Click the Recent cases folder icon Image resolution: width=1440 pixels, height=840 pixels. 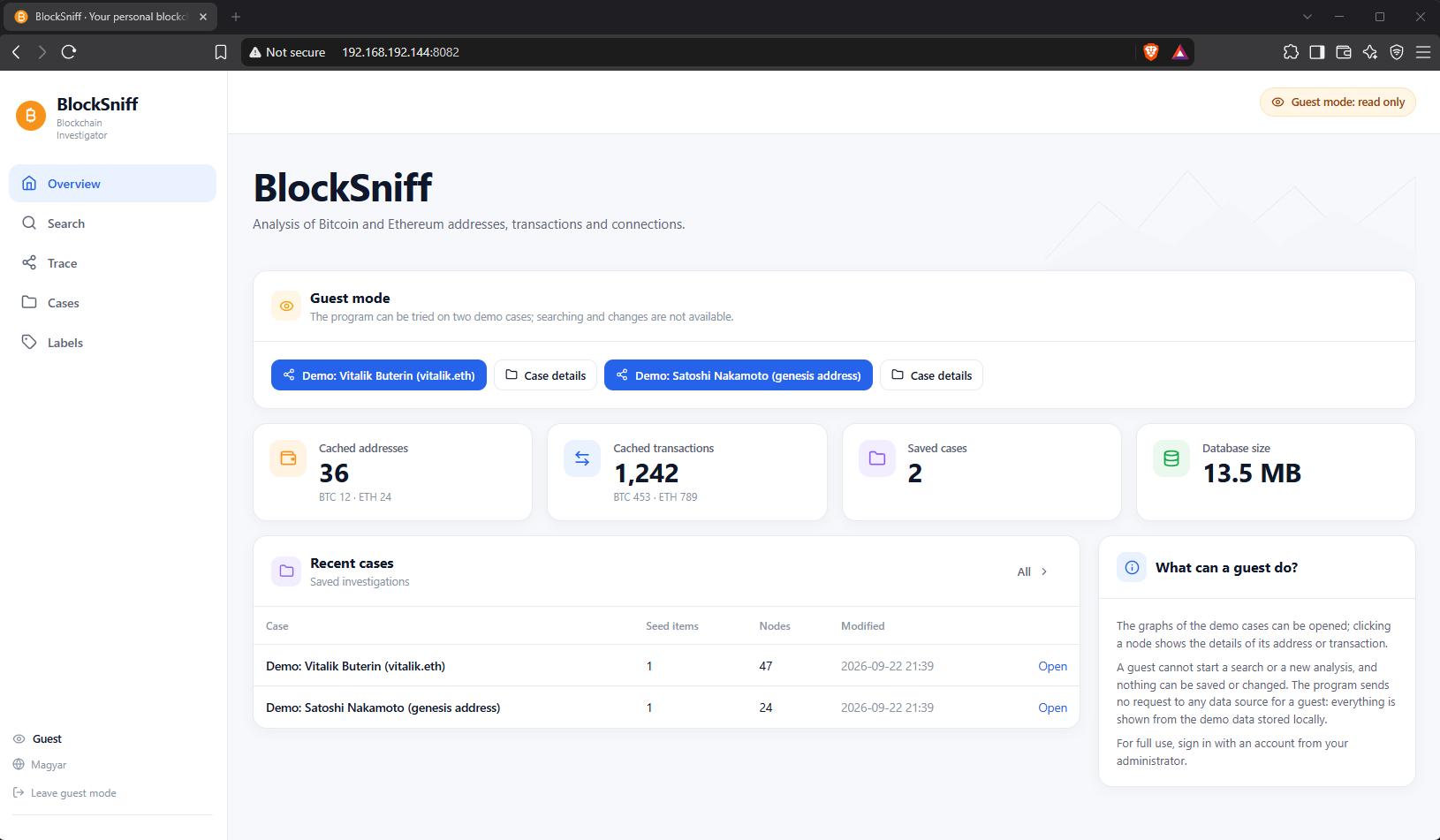(286, 571)
